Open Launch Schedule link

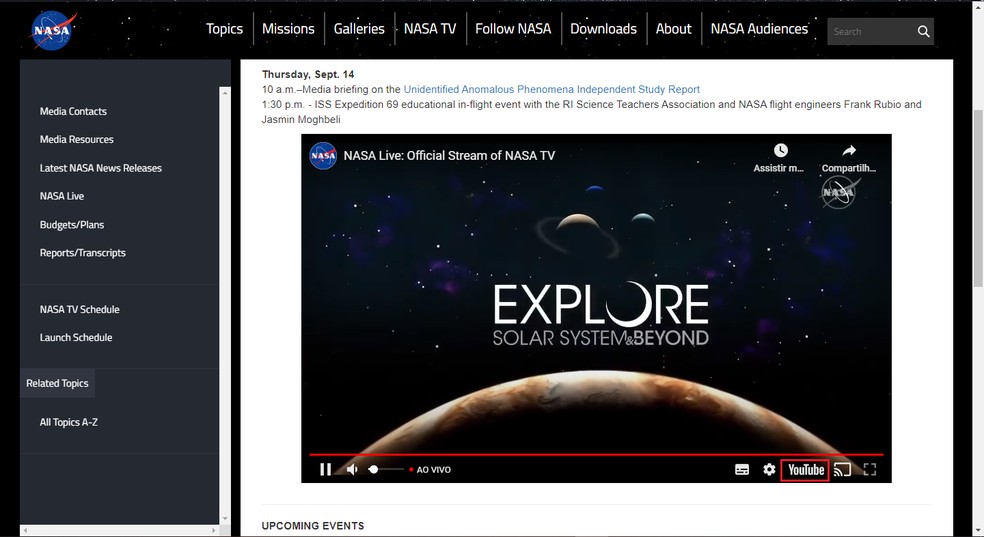tap(76, 338)
